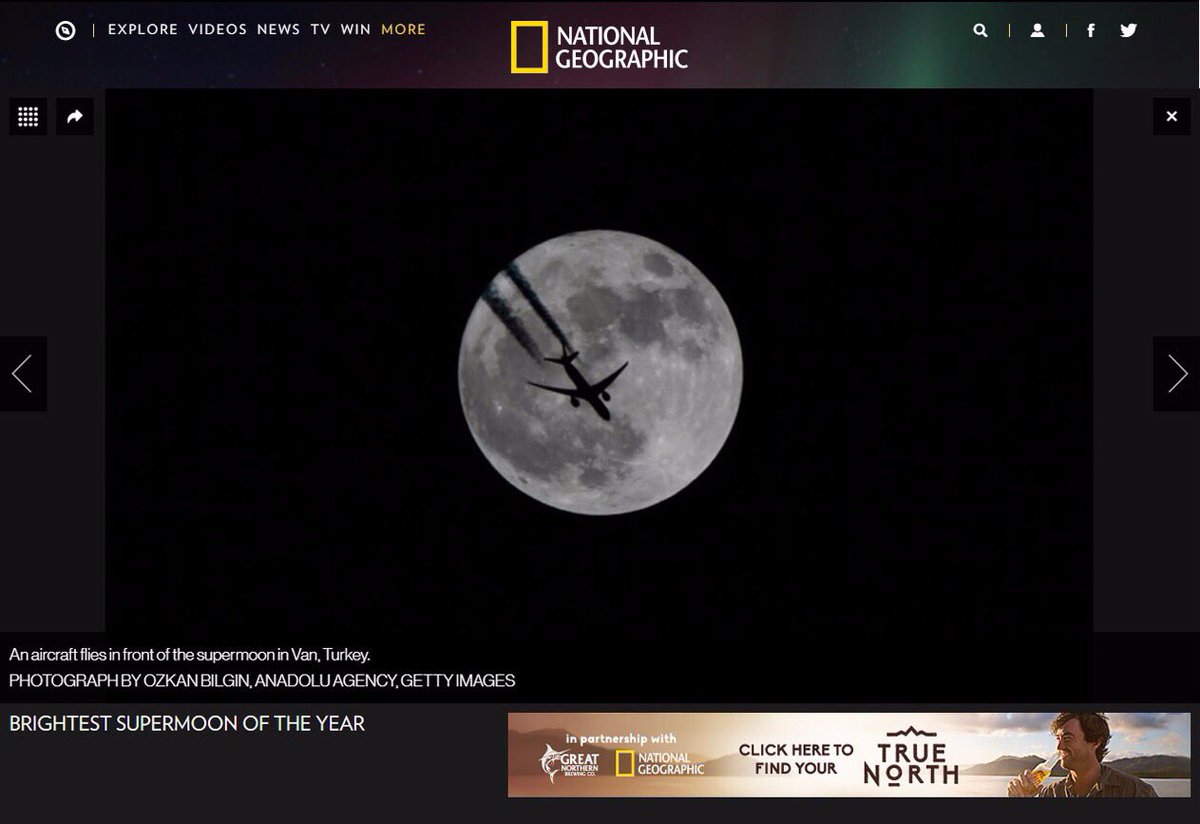Open the TV menu item

320,29
